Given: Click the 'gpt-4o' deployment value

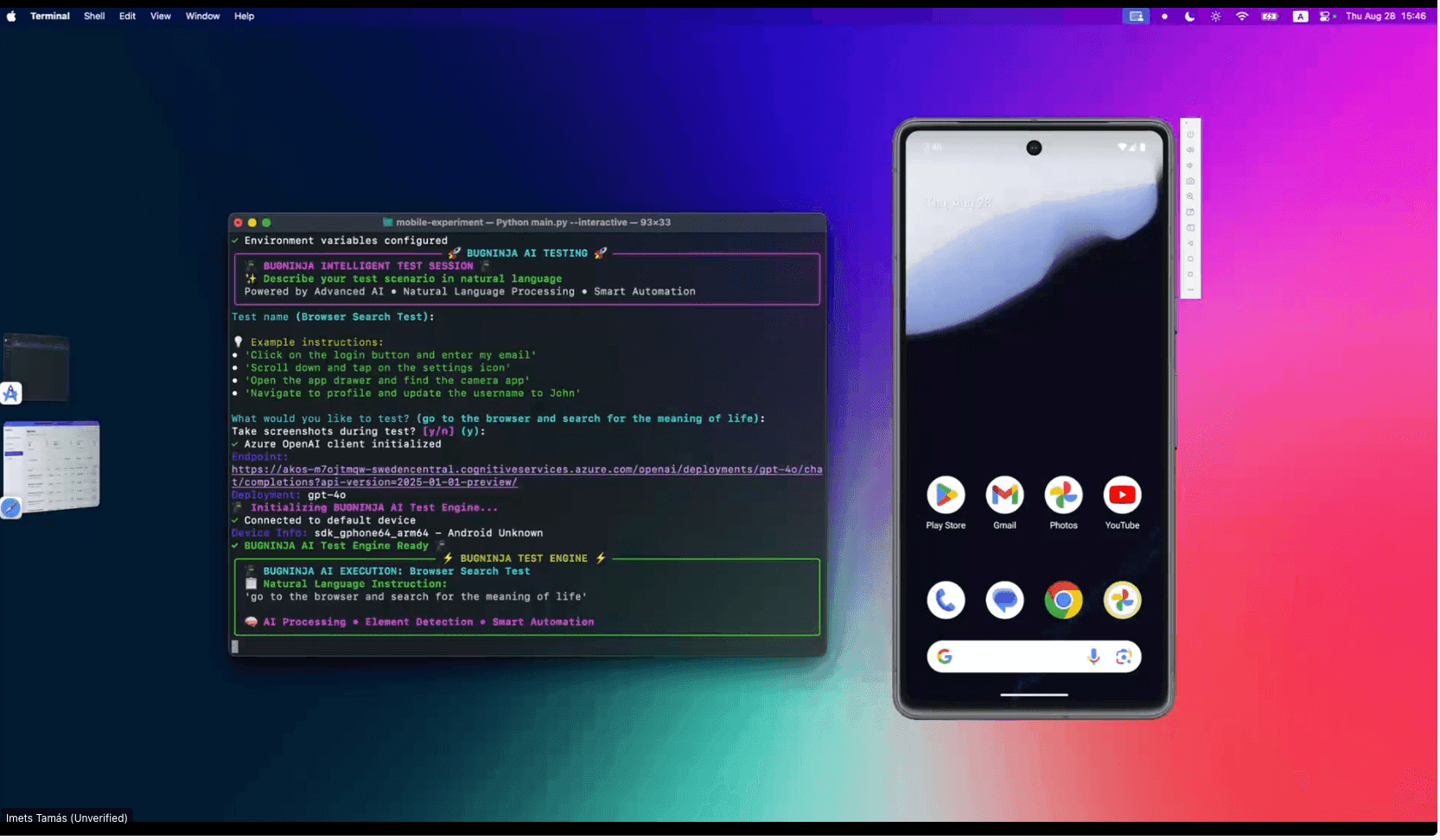Looking at the screenshot, I should coord(328,496).
